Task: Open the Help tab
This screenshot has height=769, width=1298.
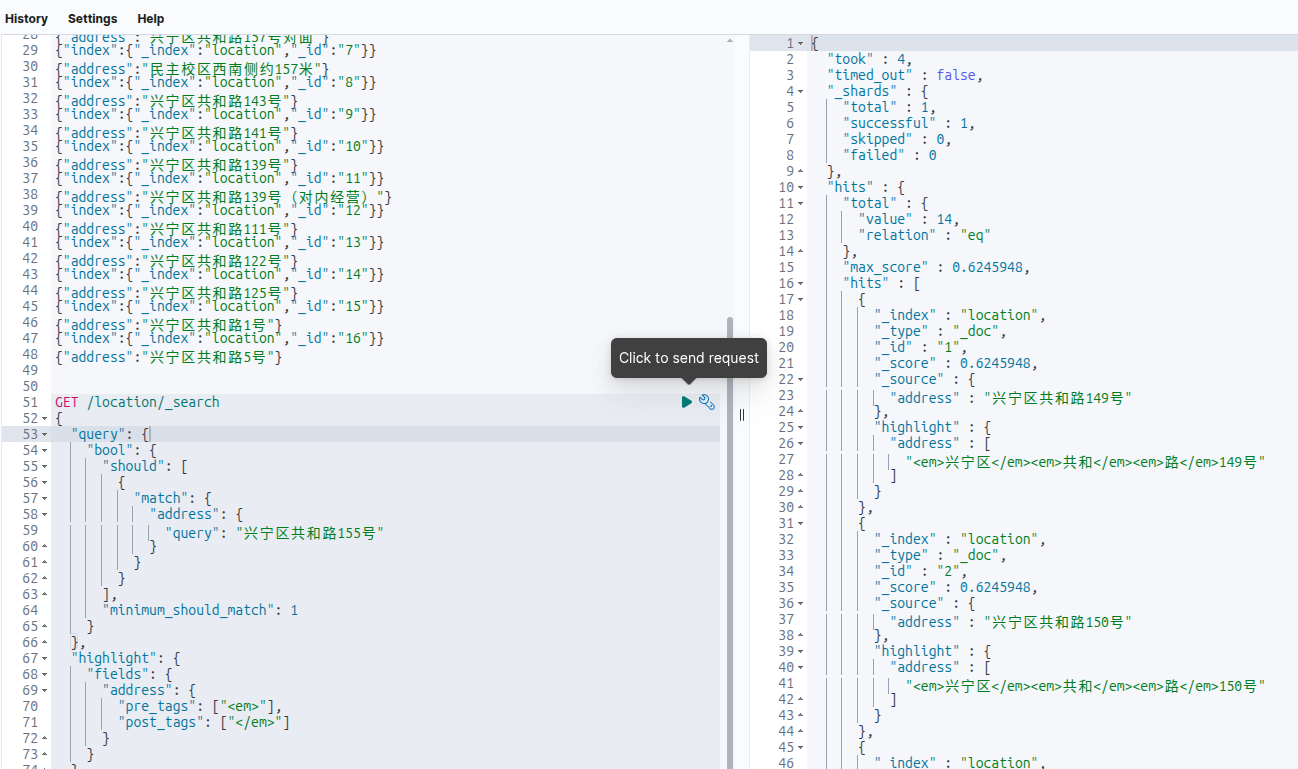Action: [151, 19]
